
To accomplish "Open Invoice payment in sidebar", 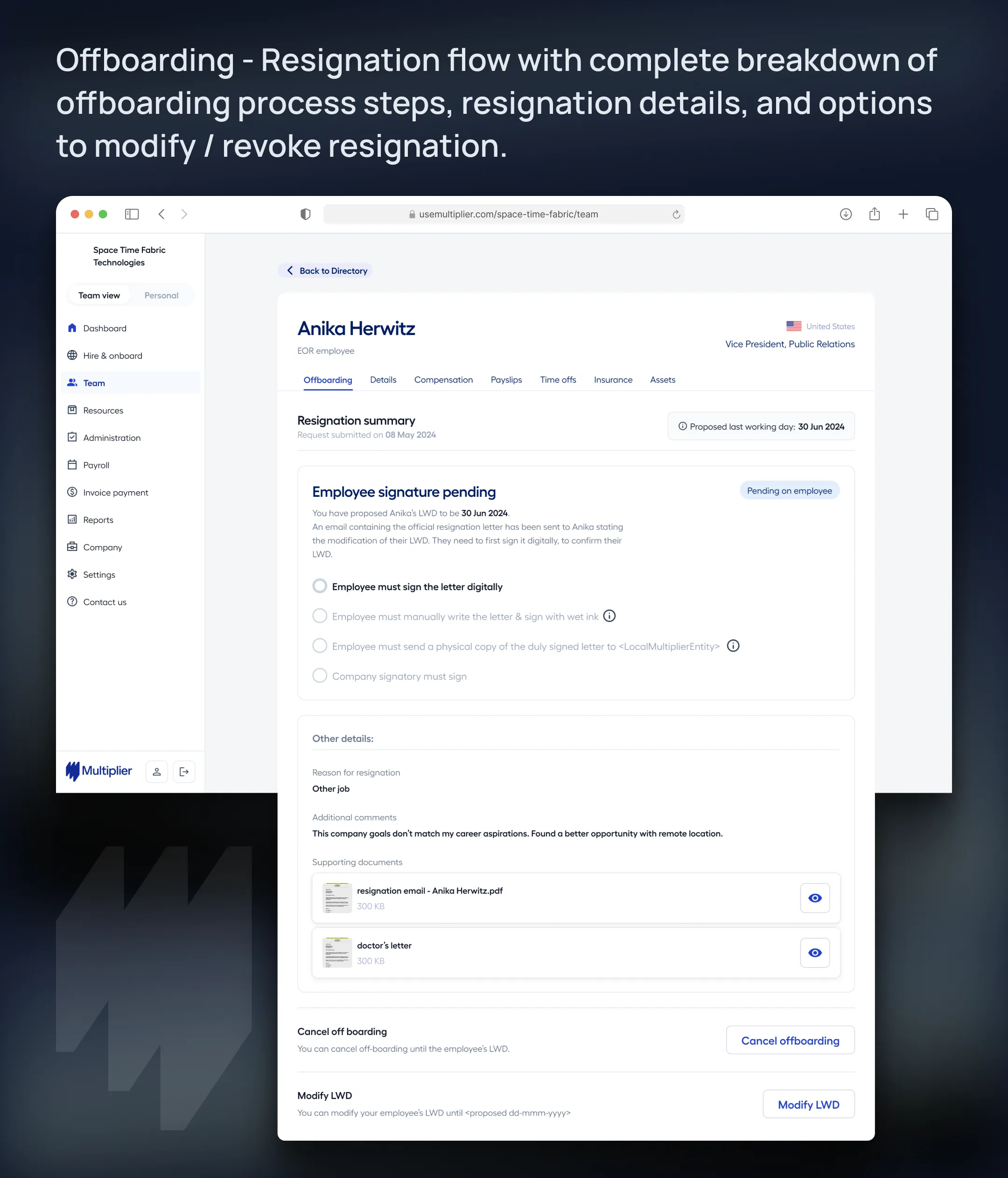I will pyautogui.click(x=130, y=492).
